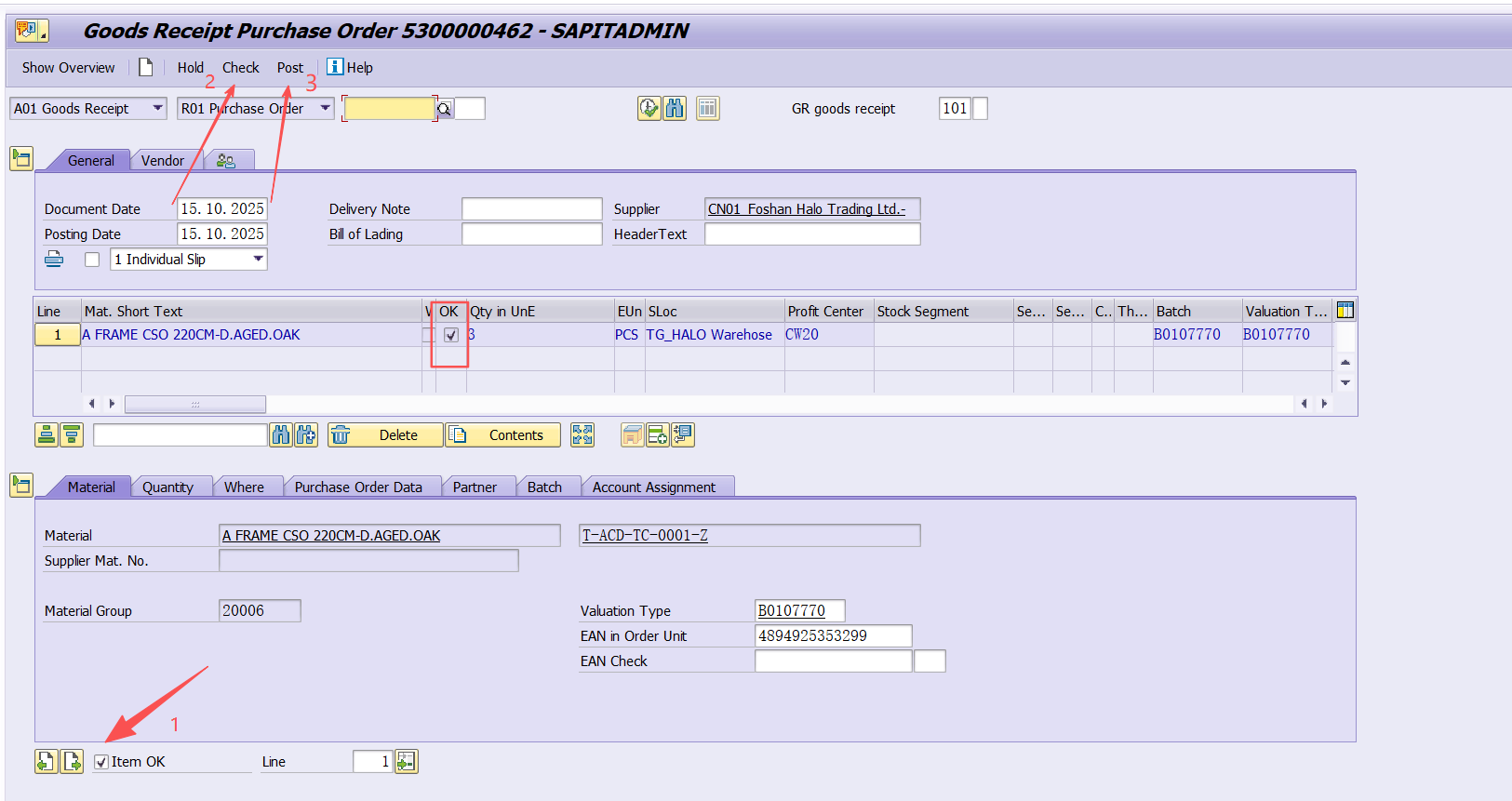Click the binoculars find icon in header

[x=675, y=109]
